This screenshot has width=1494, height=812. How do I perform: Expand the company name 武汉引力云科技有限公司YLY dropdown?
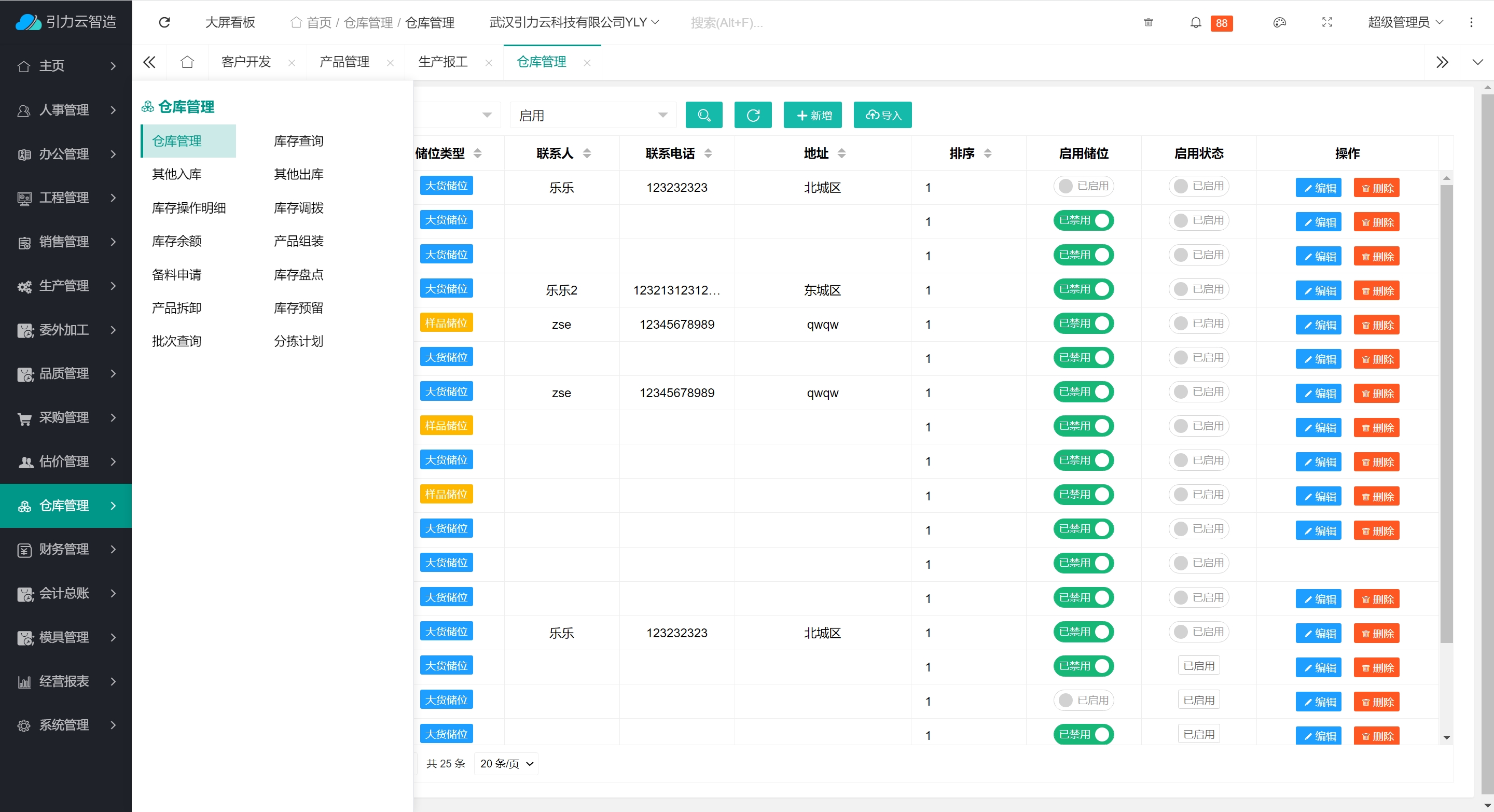574,23
